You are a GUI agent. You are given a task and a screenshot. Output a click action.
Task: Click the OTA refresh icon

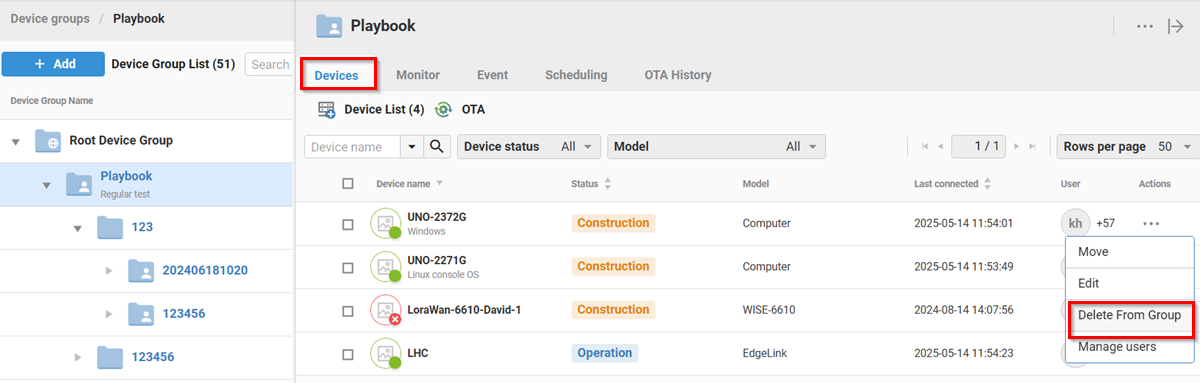444,109
